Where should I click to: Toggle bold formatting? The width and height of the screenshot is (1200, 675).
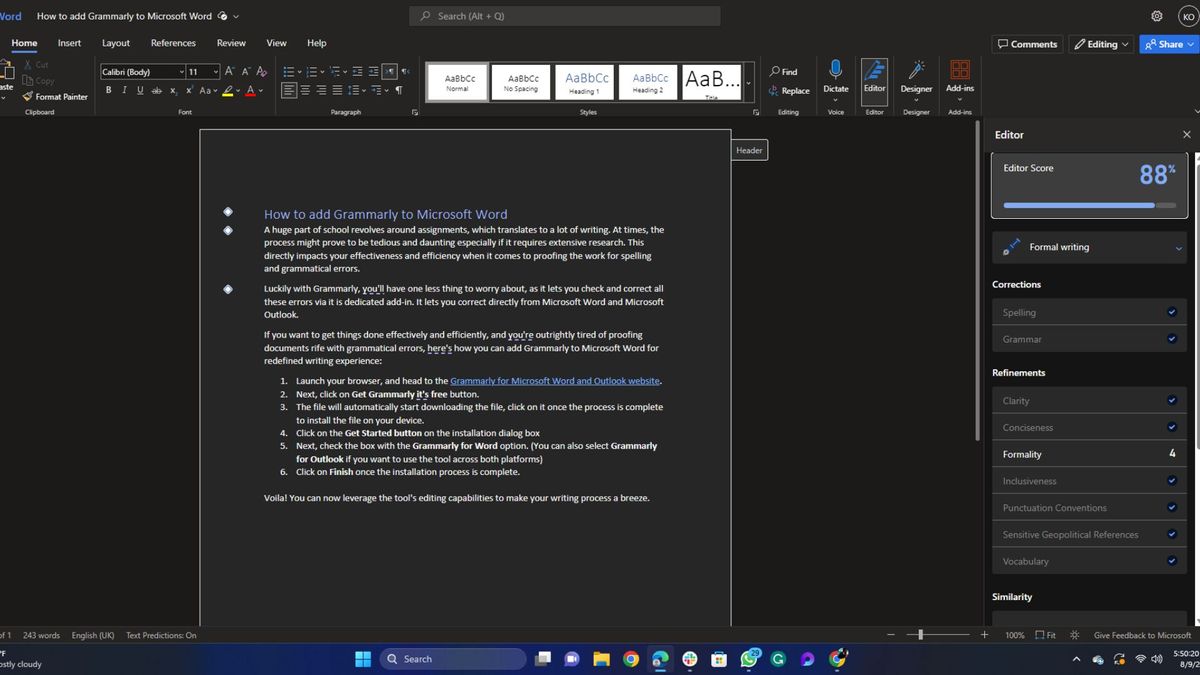[108, 90]
